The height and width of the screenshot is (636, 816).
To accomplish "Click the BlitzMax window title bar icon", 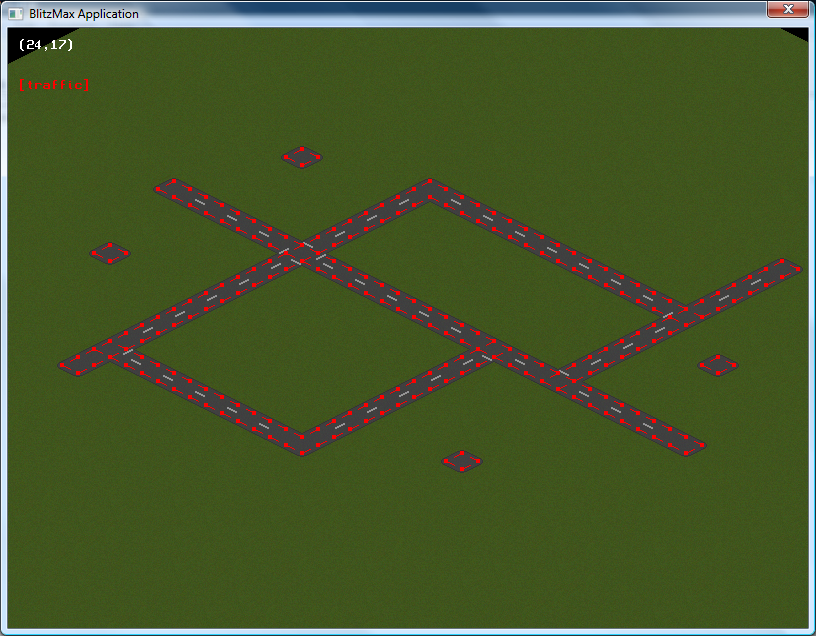I will click(16, 14).
